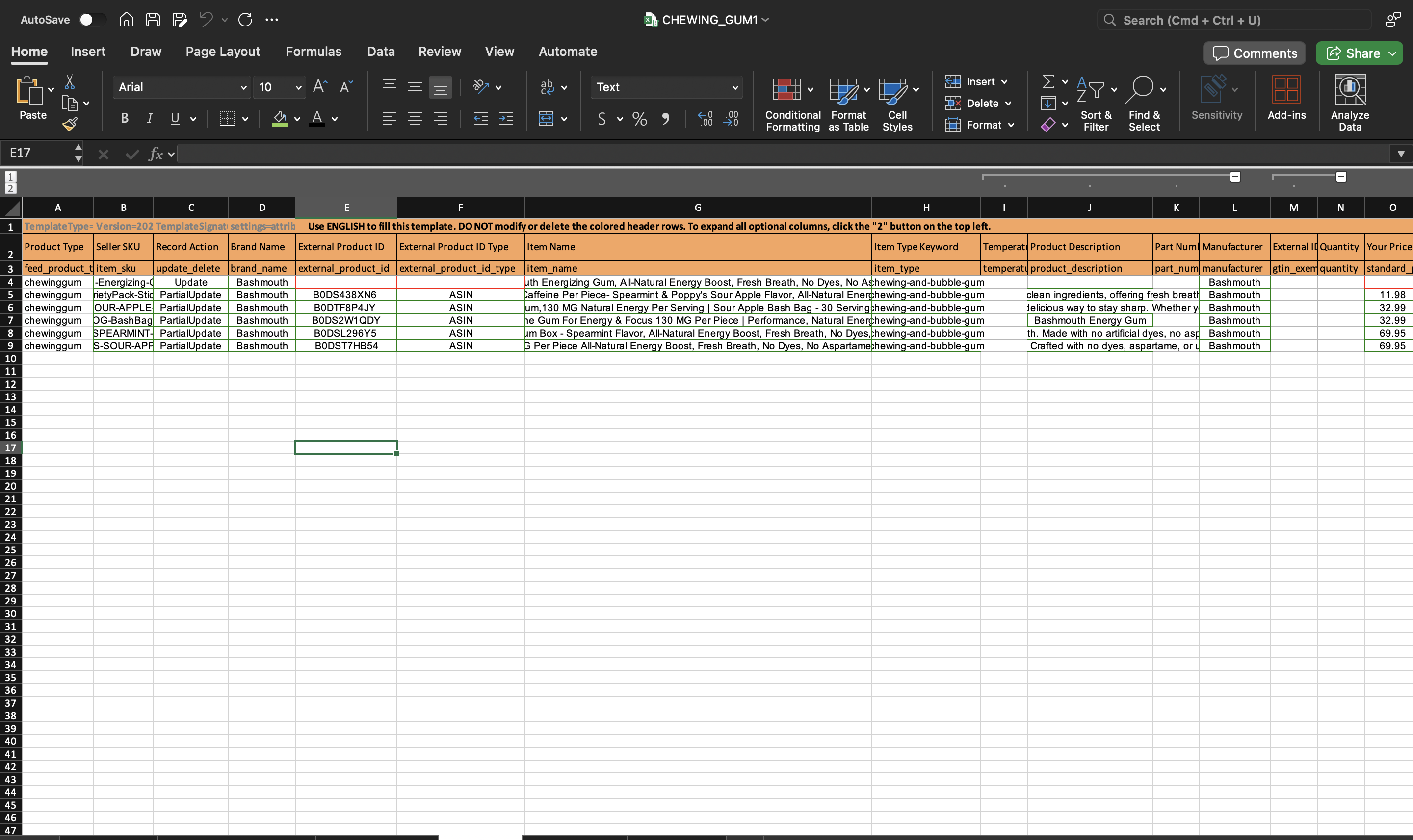The width and height of the screenshot is (1413, 840).
Task: Click the Name Box showing E17
Action: (37, 154)
